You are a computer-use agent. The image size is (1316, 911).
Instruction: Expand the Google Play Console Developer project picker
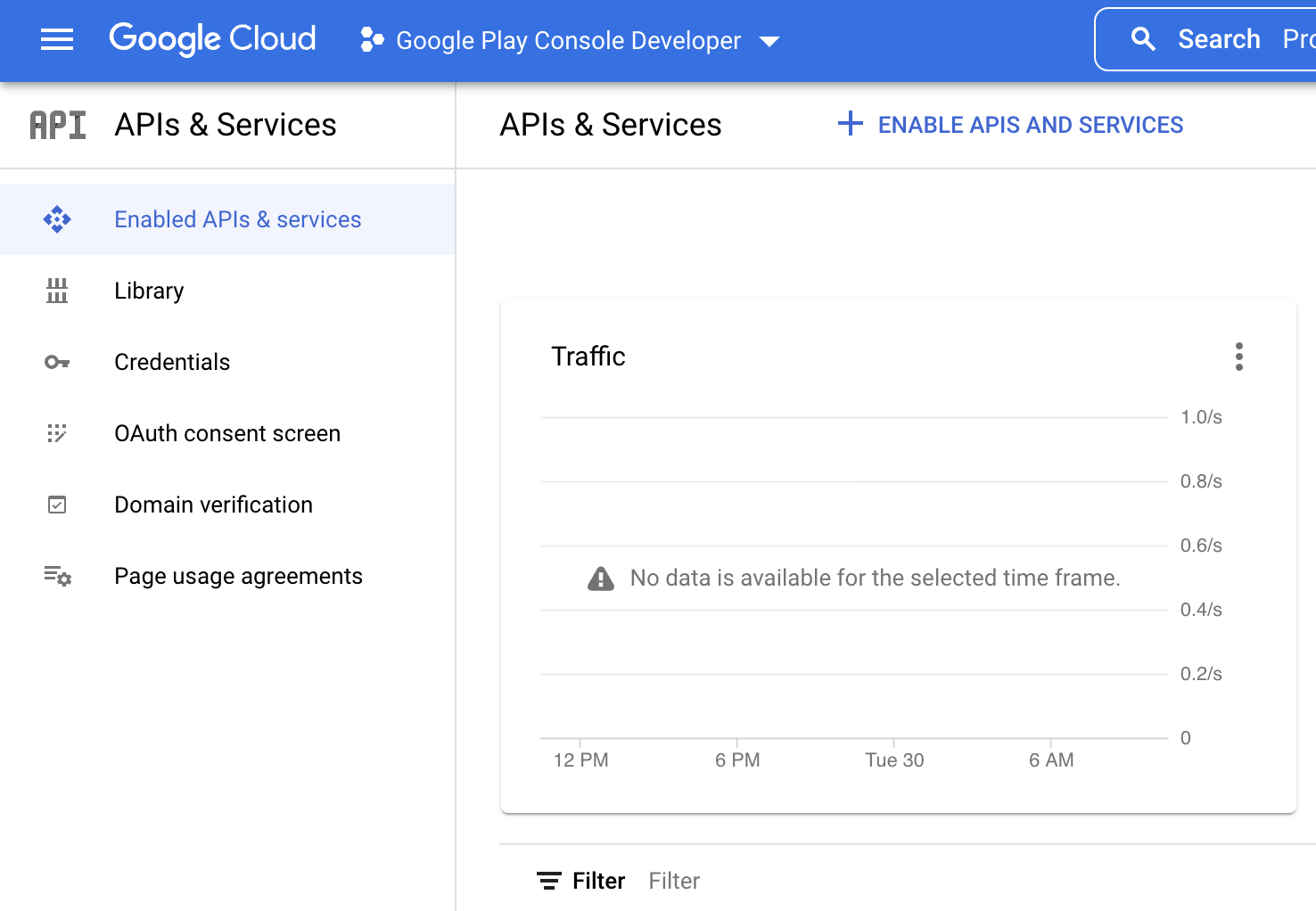coord(568,40)
